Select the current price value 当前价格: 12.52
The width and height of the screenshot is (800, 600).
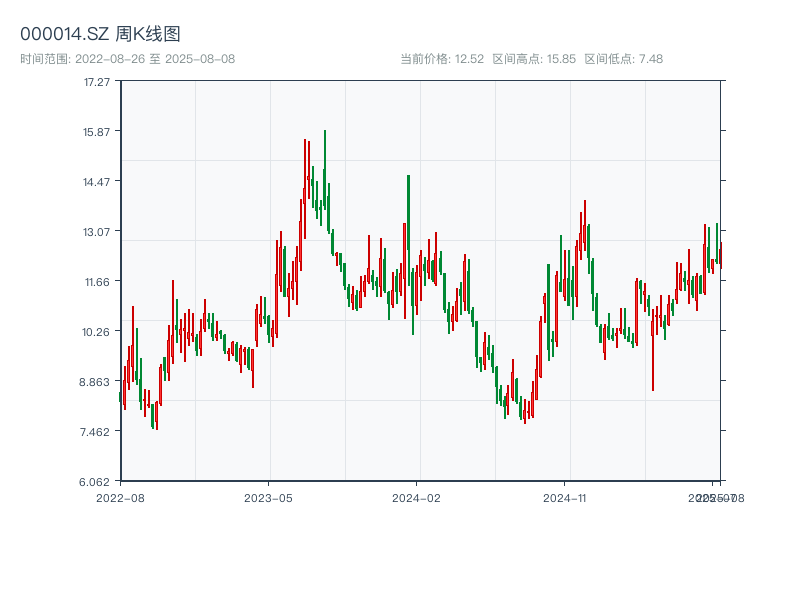point(442,59)
